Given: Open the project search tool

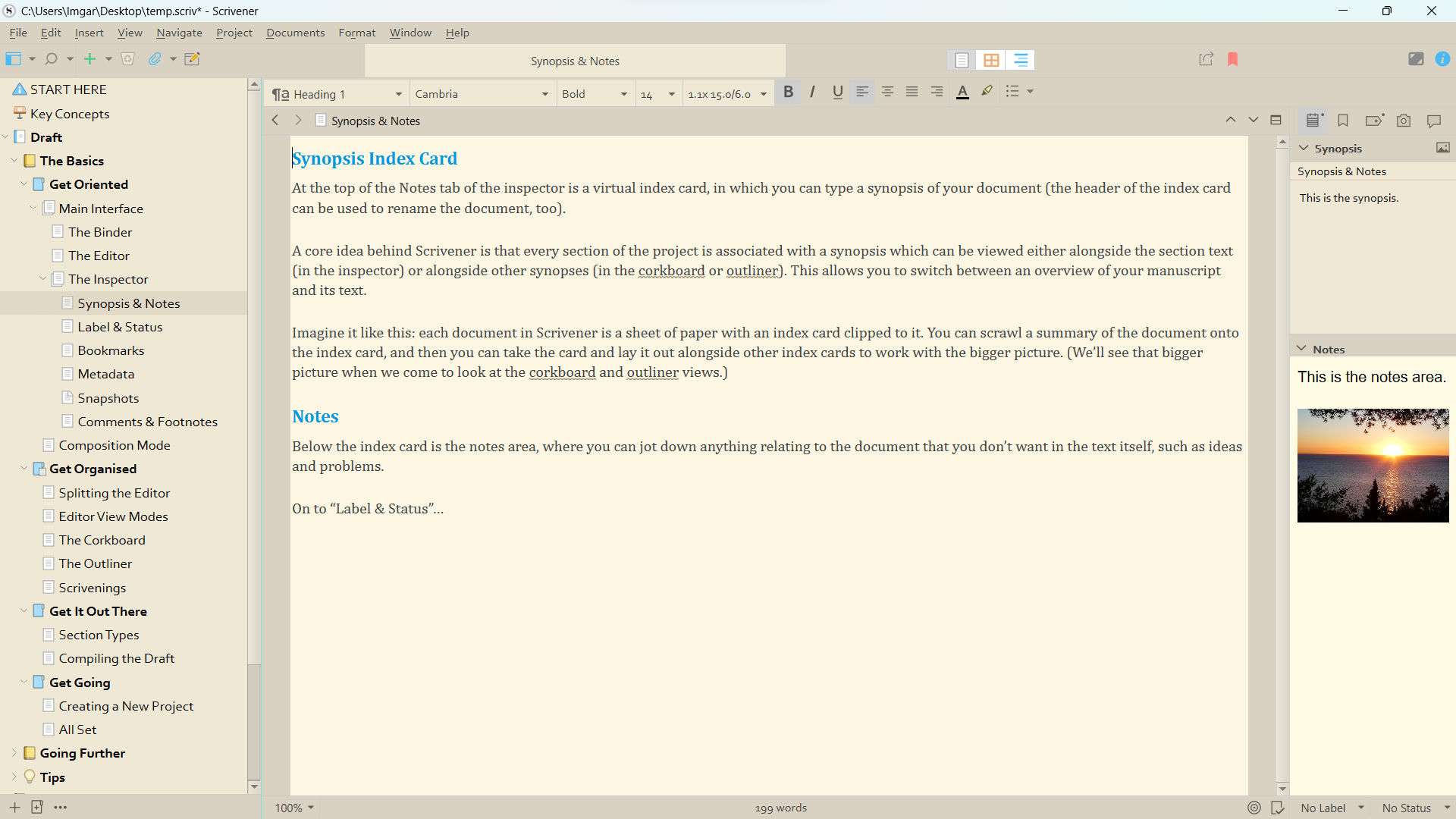Looking at the screenshot, I should click(49, 58).
